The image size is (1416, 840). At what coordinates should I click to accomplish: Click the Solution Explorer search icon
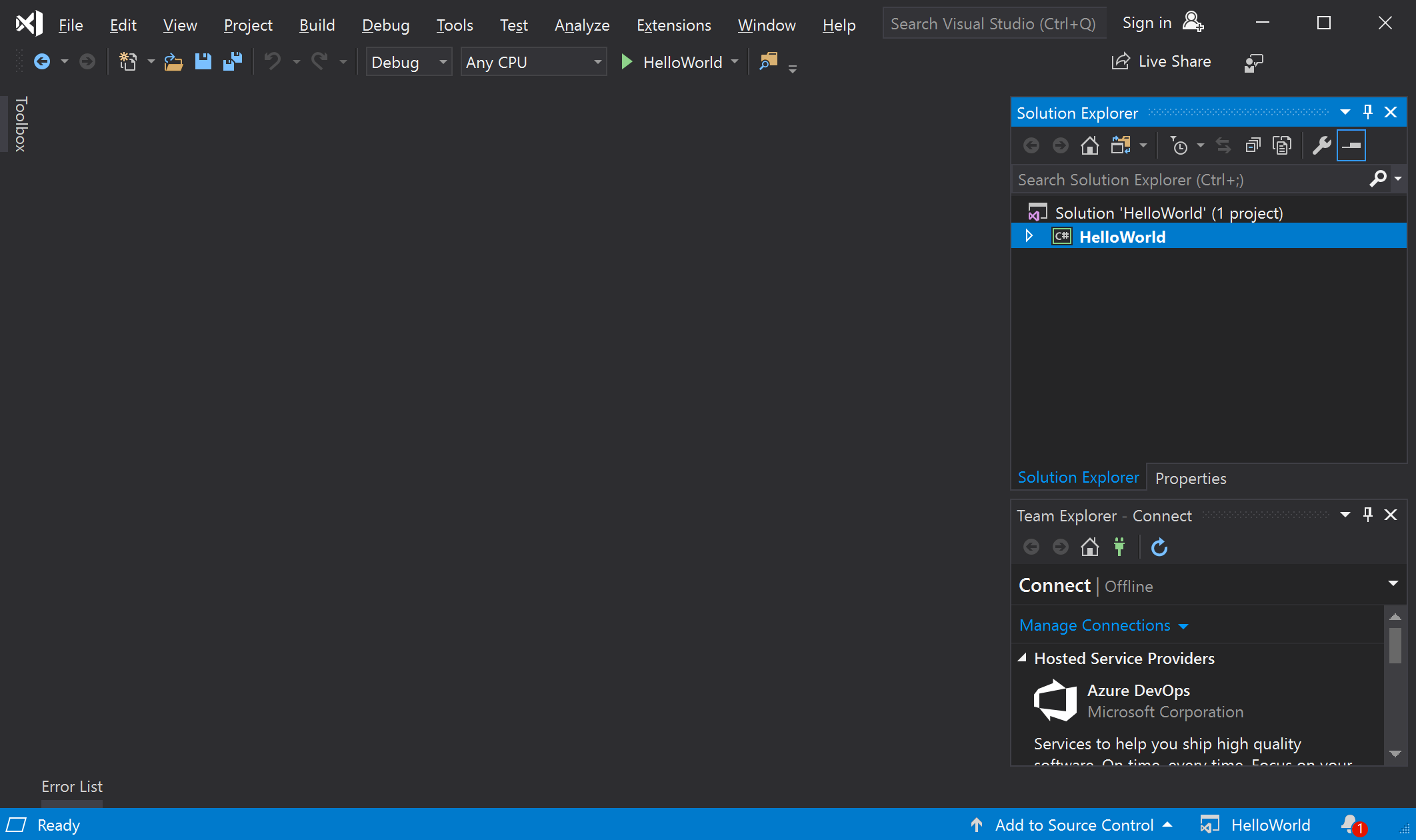click(x=1378, y=178)
